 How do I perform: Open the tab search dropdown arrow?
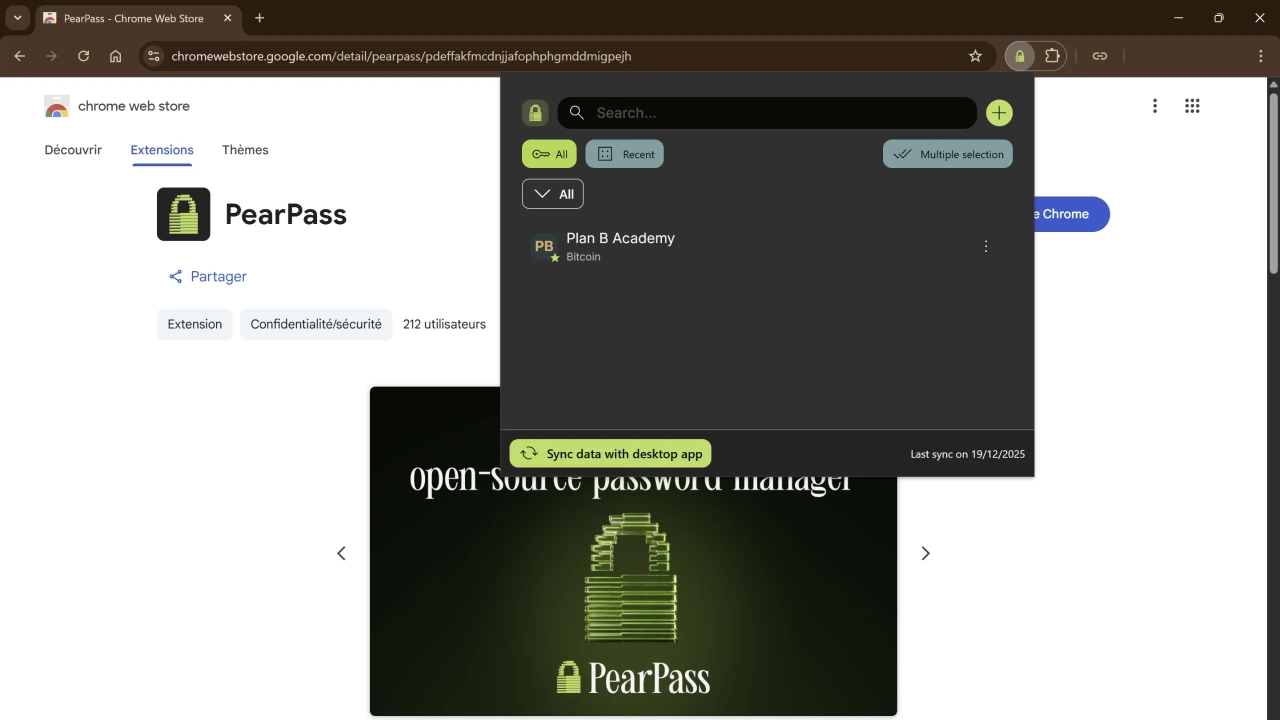(x=17, y=18)
